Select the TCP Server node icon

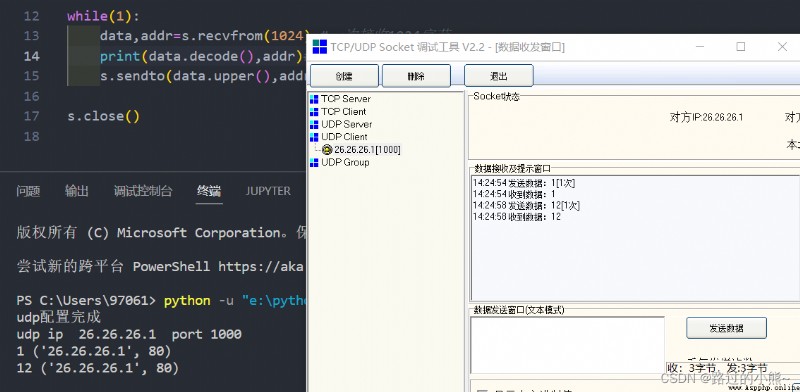(x=314, y=99)
